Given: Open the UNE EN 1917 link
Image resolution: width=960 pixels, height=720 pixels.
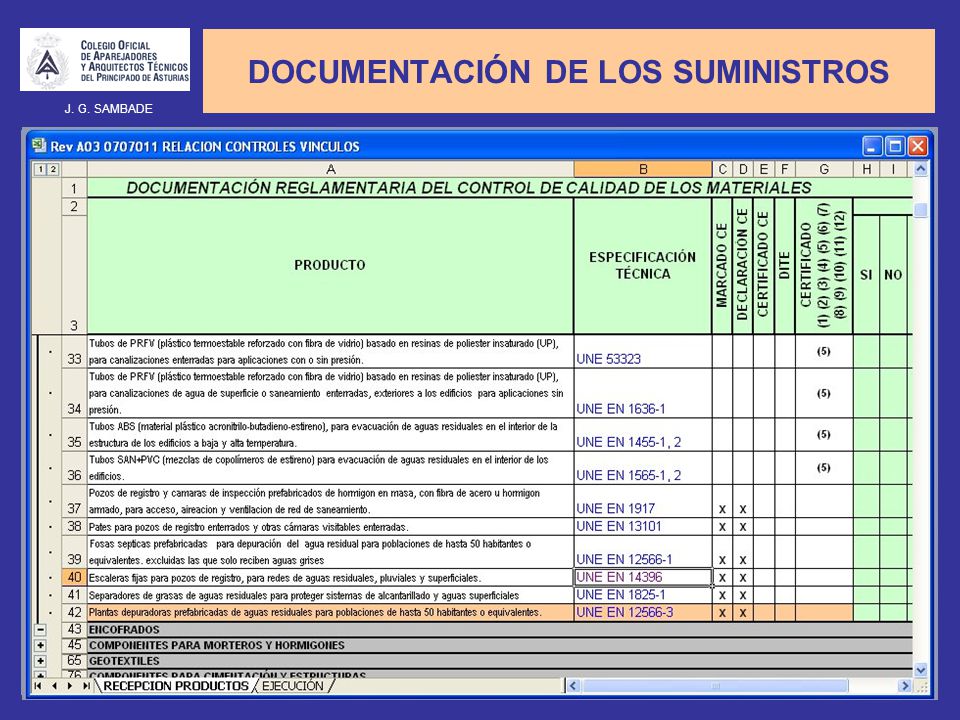Looking at the screenshot, I should point(616,509).
